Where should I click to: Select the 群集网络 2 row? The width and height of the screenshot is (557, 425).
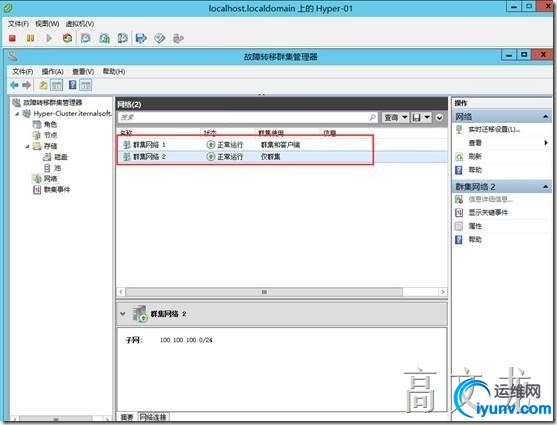282,156
